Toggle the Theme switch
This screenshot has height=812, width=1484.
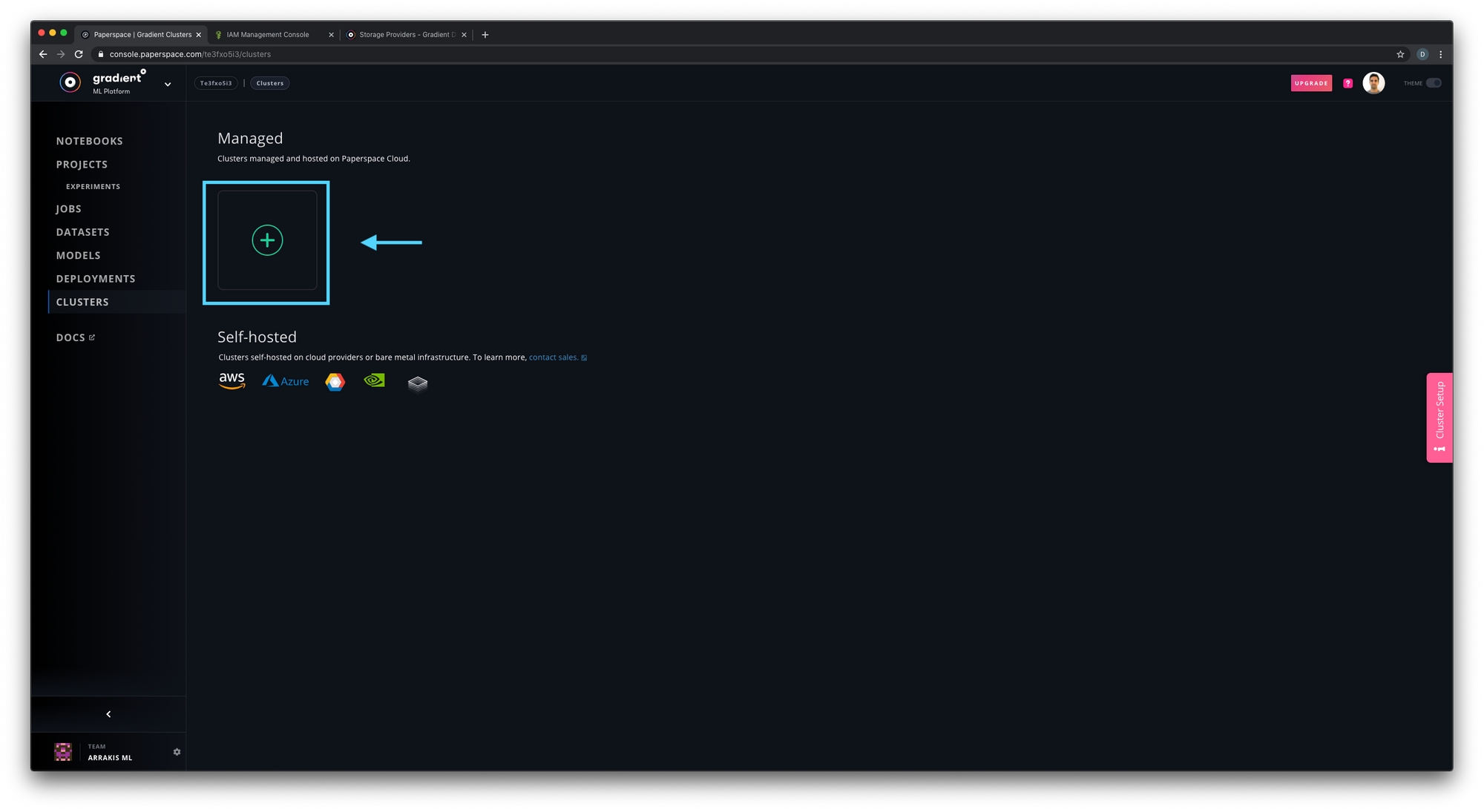tap(1434, 83)
